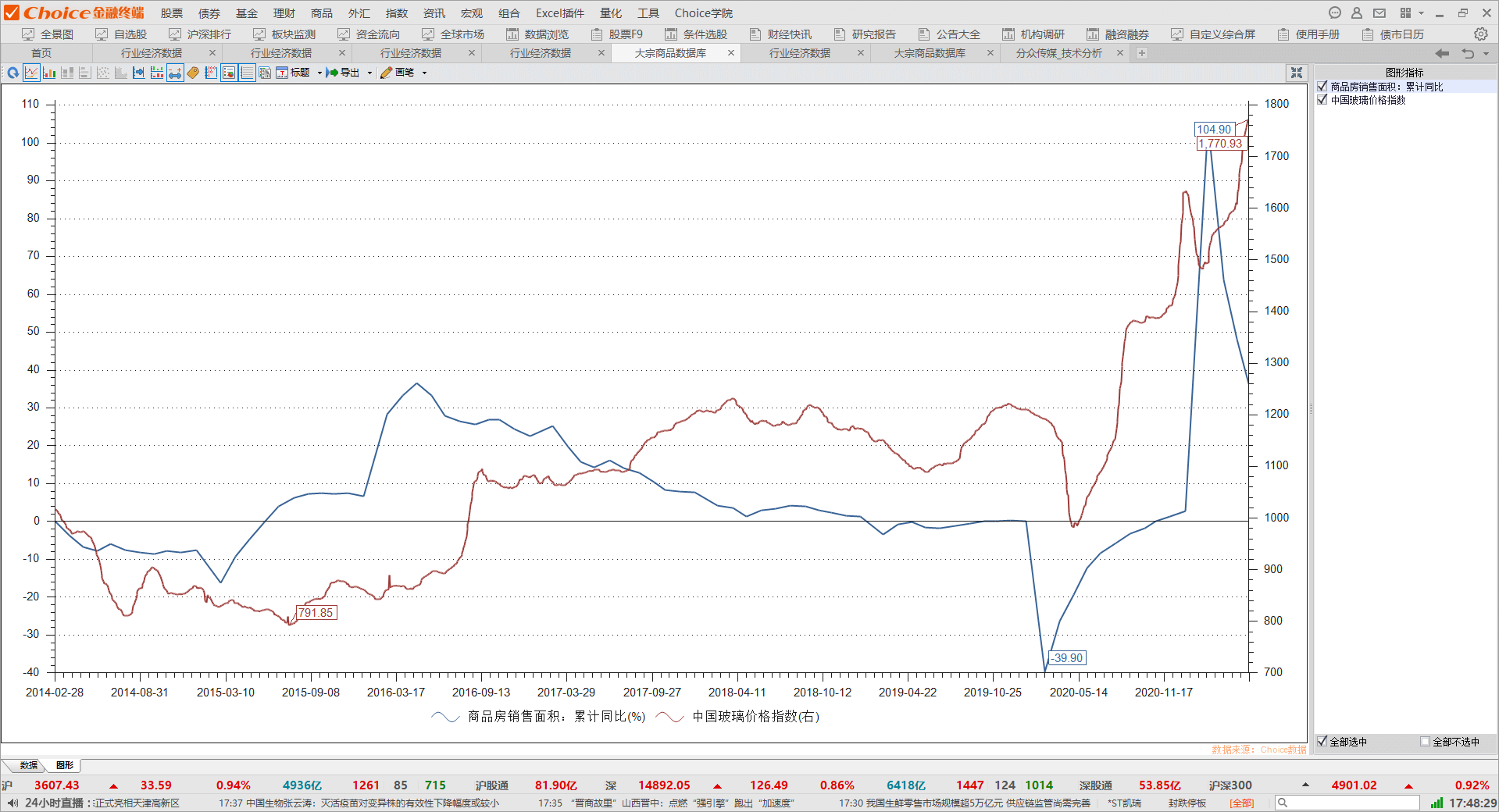Open 数据浏览 shortcut
The width and height of the screenshot is (1499, 812).
(x=537, y=34)
